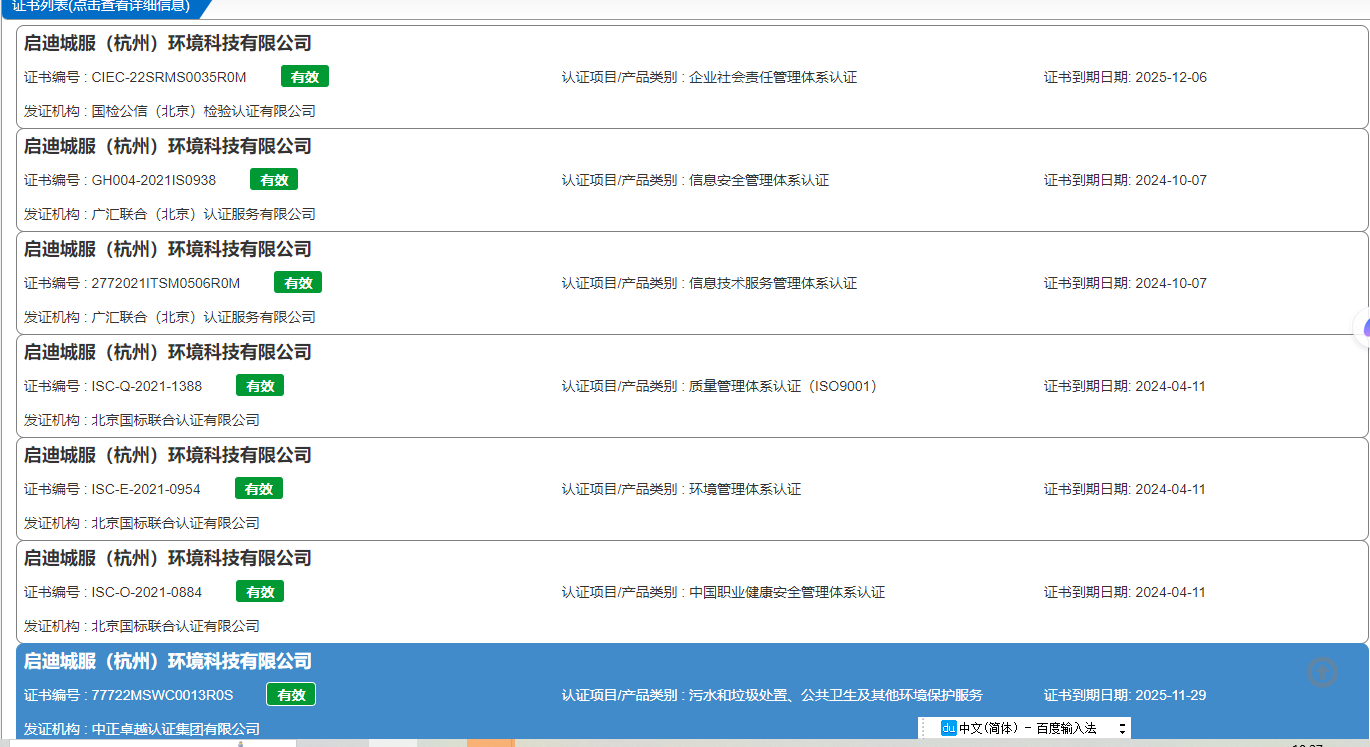Open company title of certificate ISC-O-2021-0884
This screenshot has height=747, width=1370.
tap(168, 558)
